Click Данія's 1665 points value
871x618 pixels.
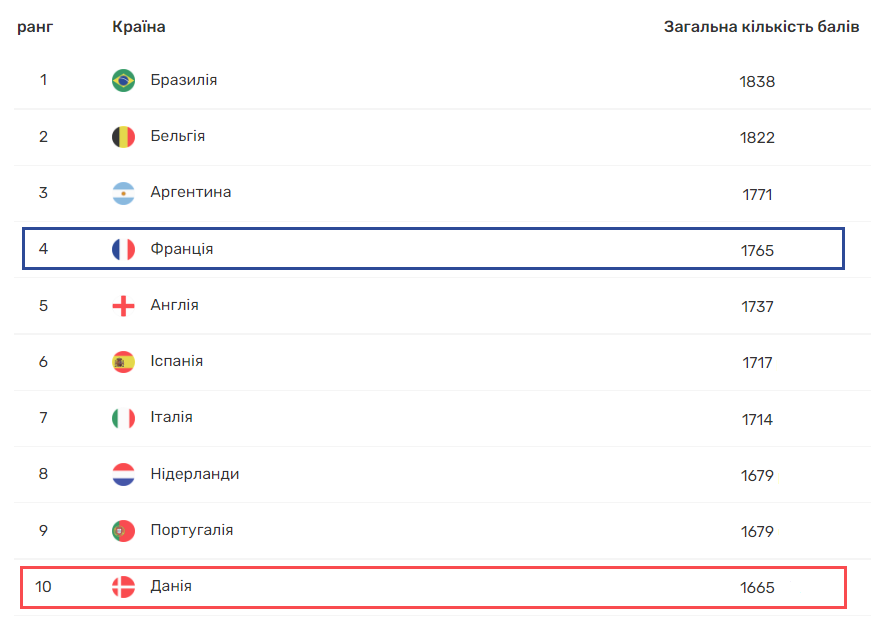[x=757, y=588]
